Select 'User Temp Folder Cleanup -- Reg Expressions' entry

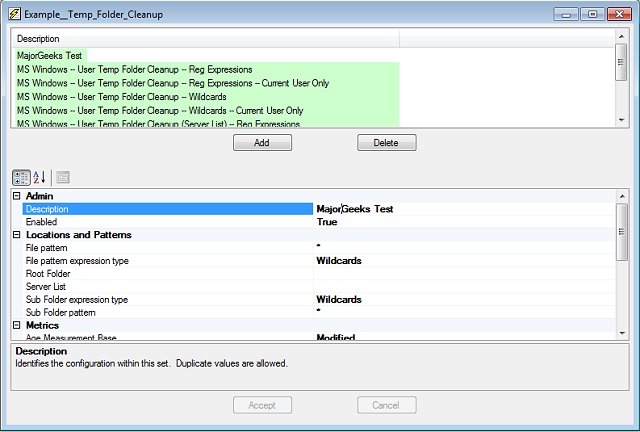point(207,69)
